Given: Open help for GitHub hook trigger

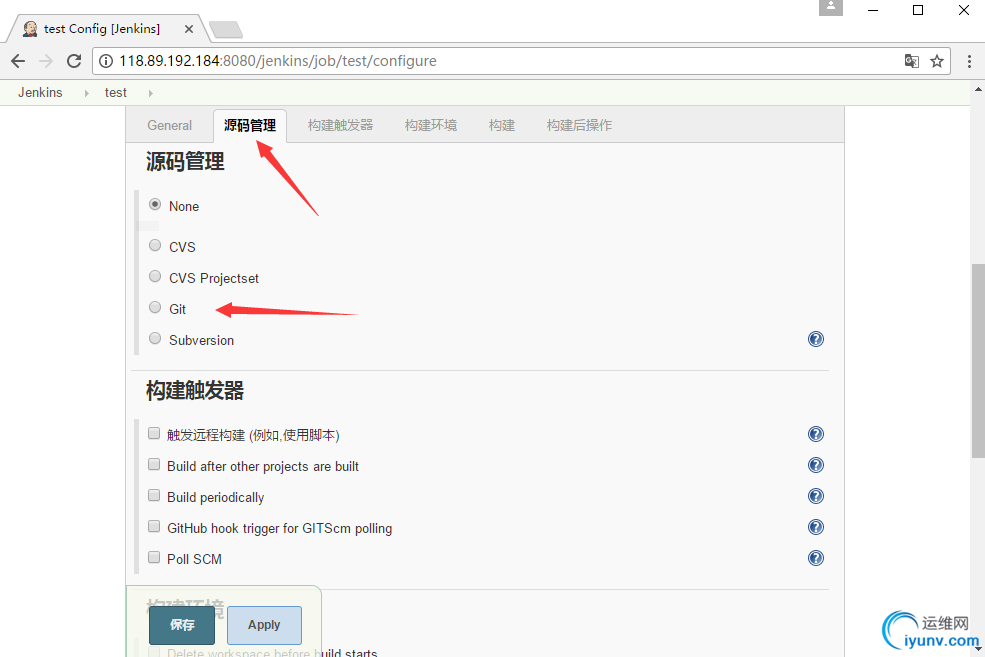Looking at the screenshot, I should coord(815,527).
